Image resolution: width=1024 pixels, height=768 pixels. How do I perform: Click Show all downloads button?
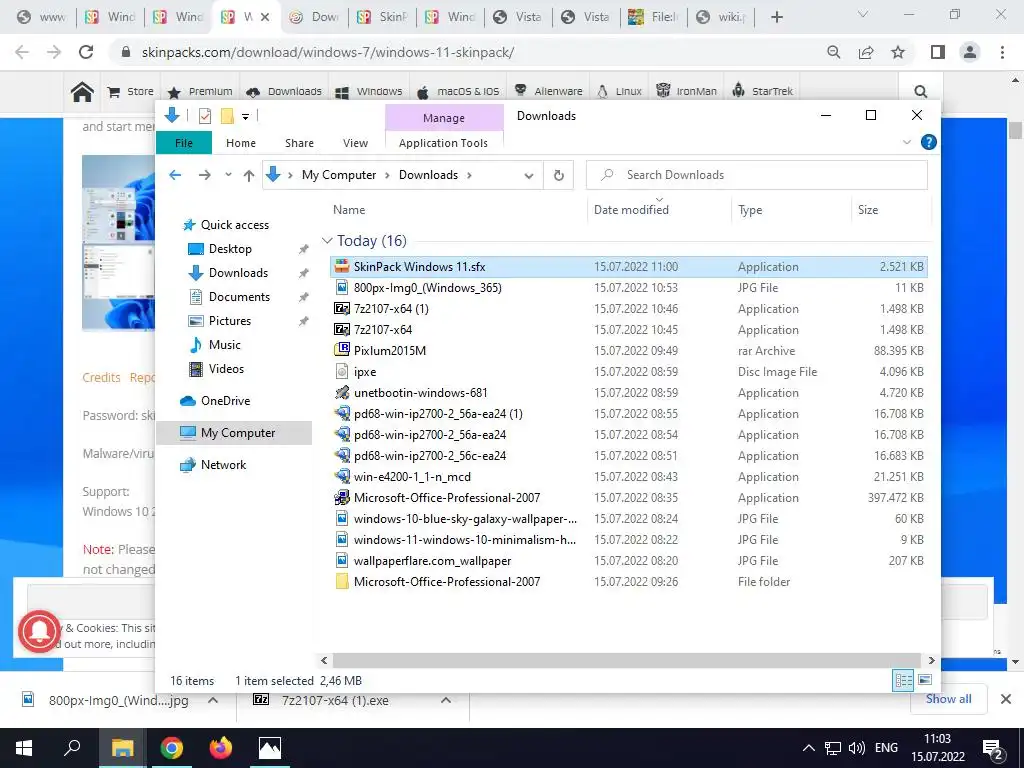coord(948,699)
